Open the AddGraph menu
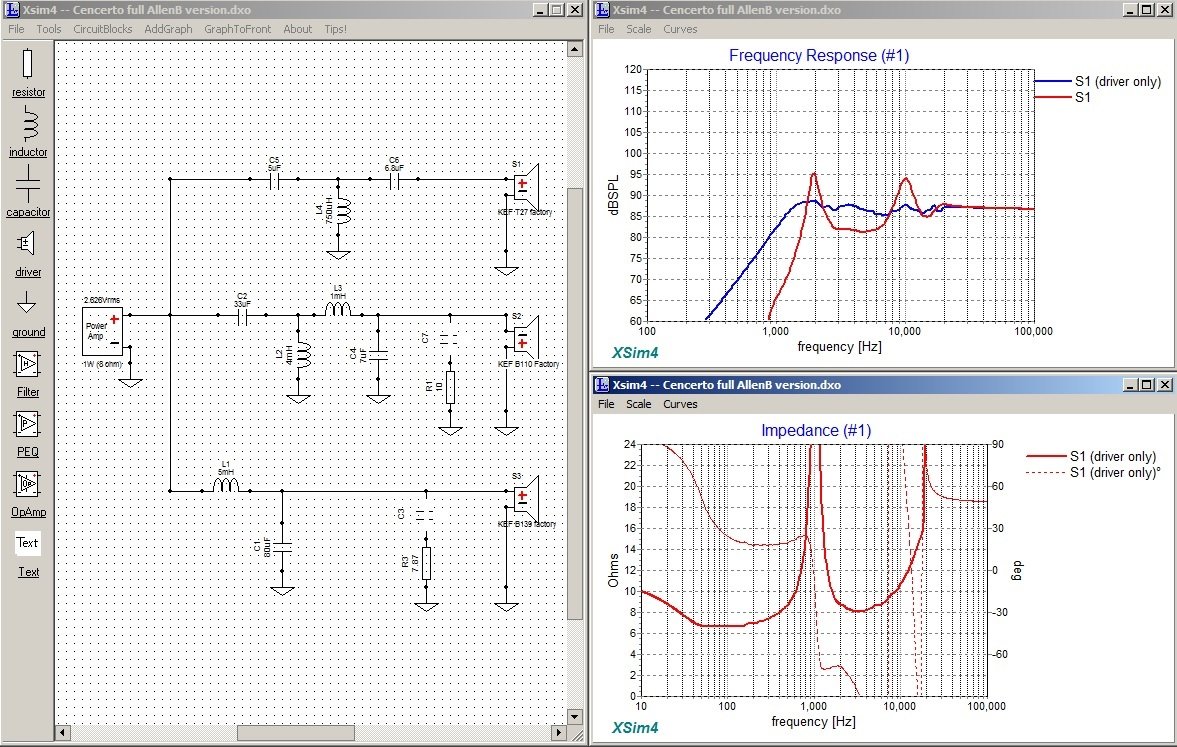 (168, 29)
